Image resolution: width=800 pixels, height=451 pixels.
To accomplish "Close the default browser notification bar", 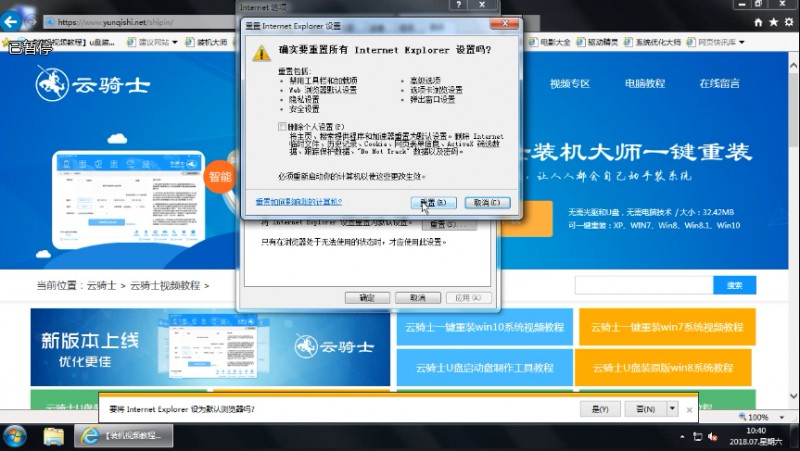I will pos(689,410).
